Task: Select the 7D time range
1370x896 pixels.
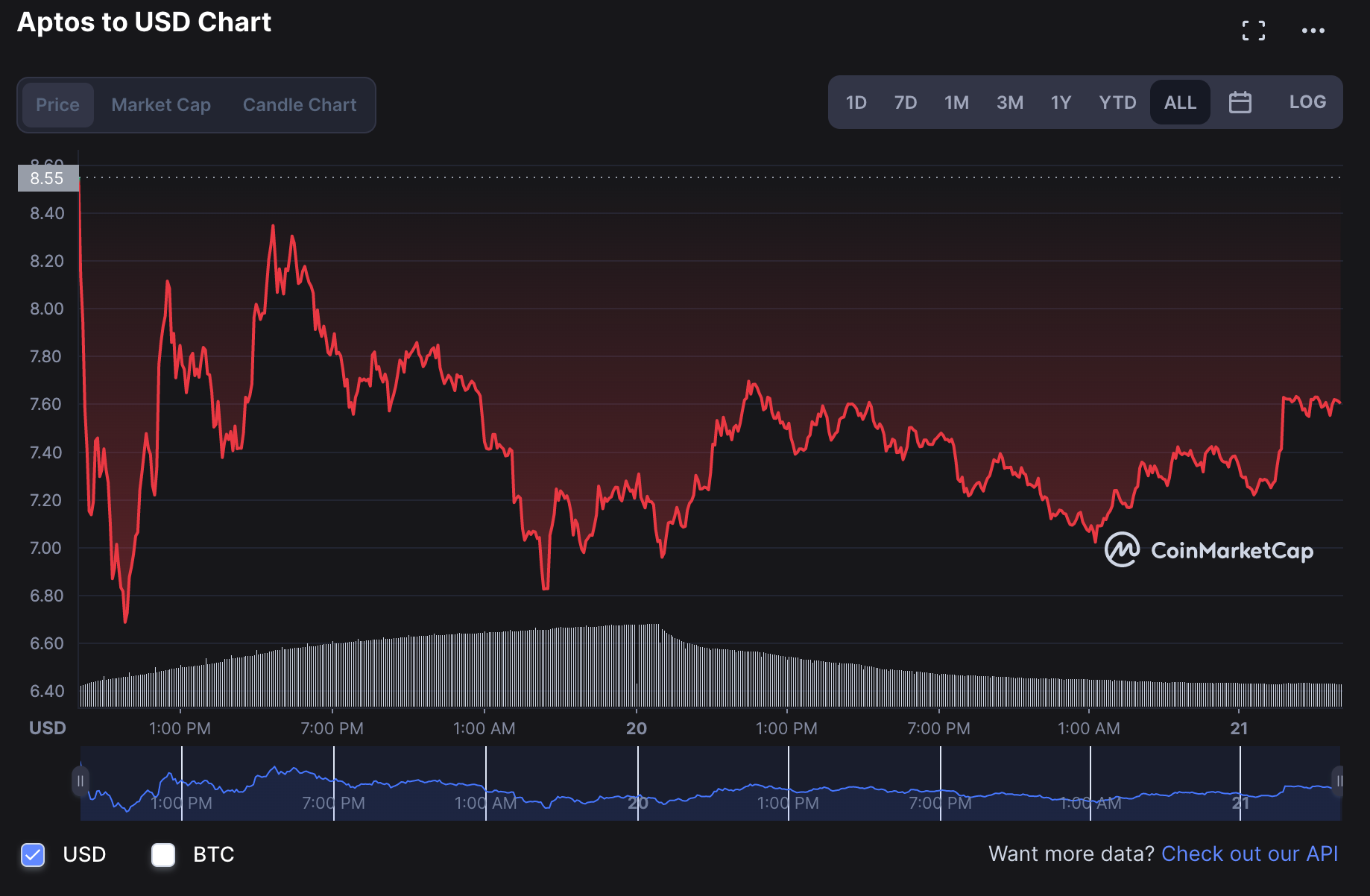Action: click(x=906, y=102)
